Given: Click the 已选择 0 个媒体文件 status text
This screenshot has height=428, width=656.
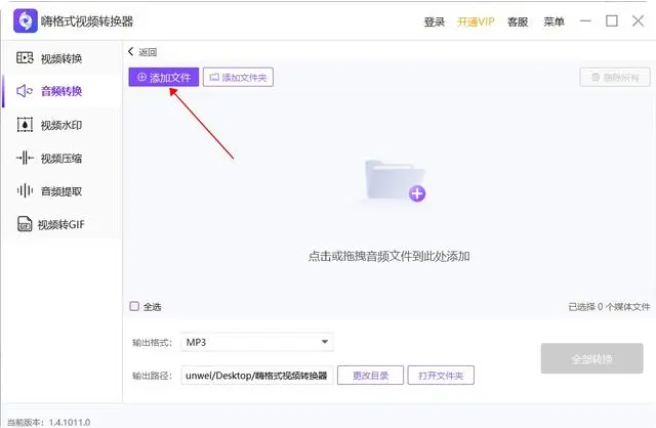Looking at the screenshot, I should pos(609,307).
